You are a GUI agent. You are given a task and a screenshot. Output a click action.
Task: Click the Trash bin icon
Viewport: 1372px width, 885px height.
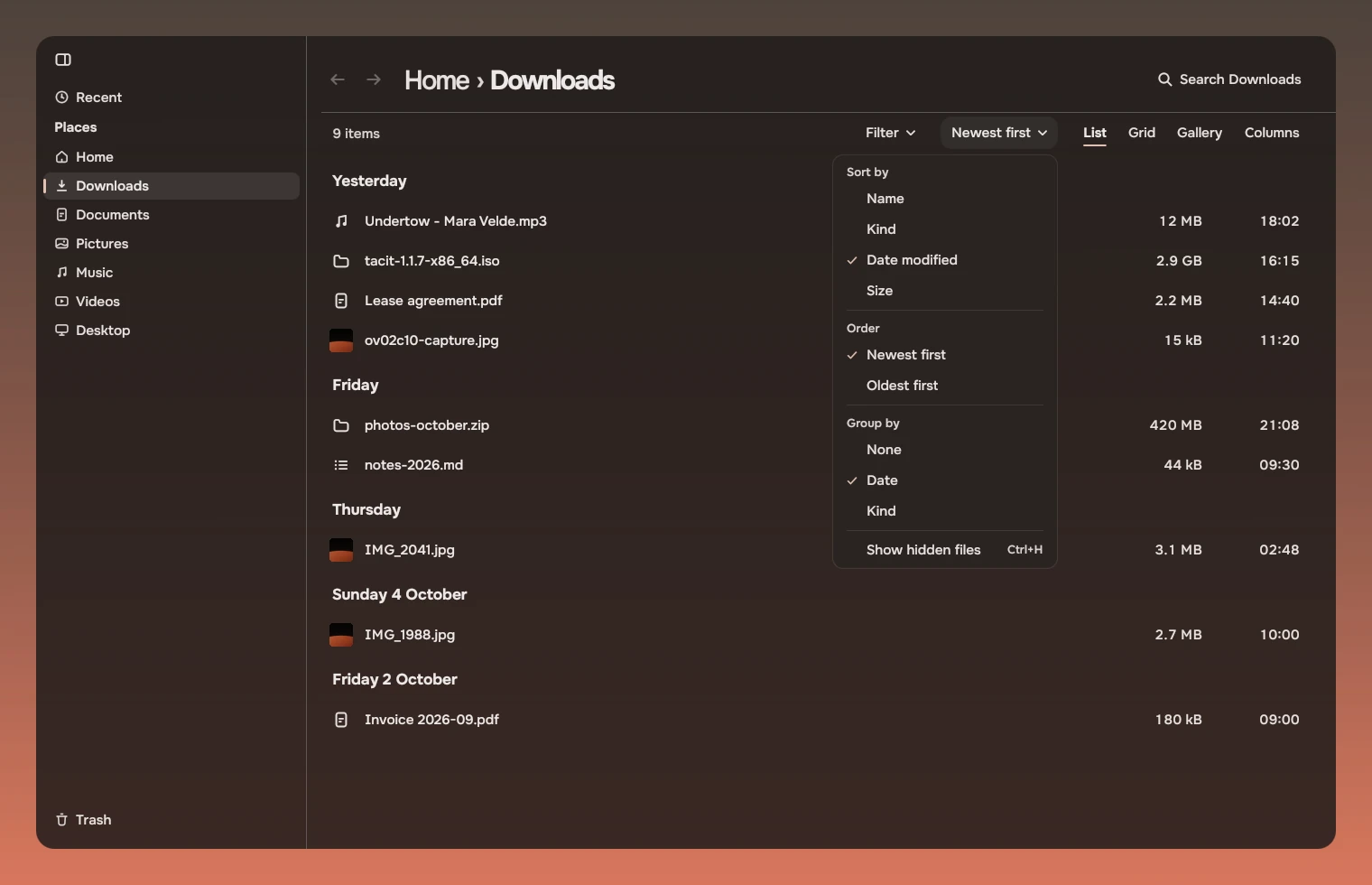(61, 820)
